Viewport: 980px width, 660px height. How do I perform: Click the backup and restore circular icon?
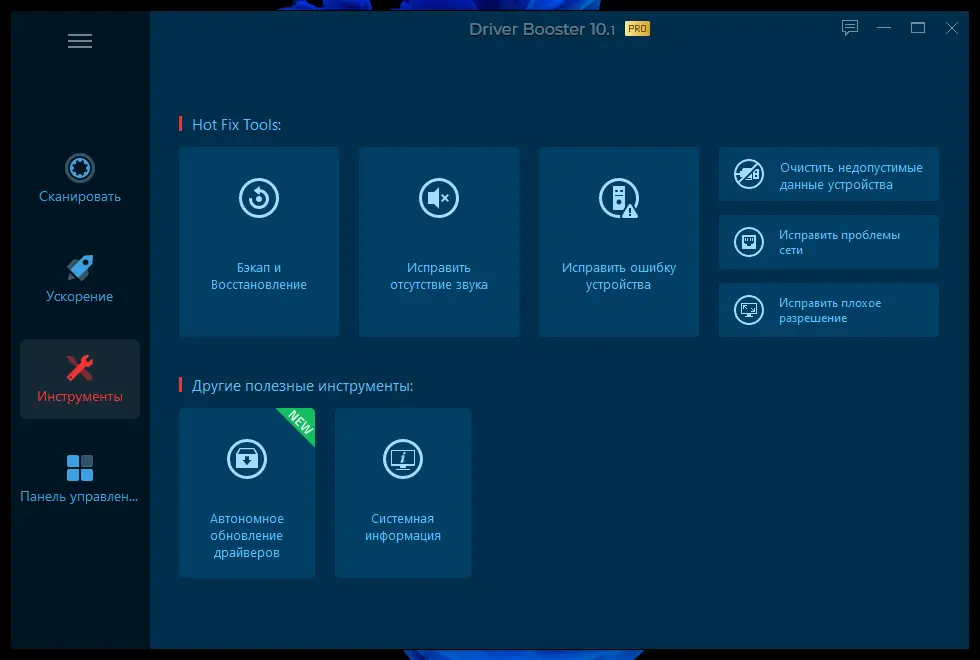click(259, 198)
